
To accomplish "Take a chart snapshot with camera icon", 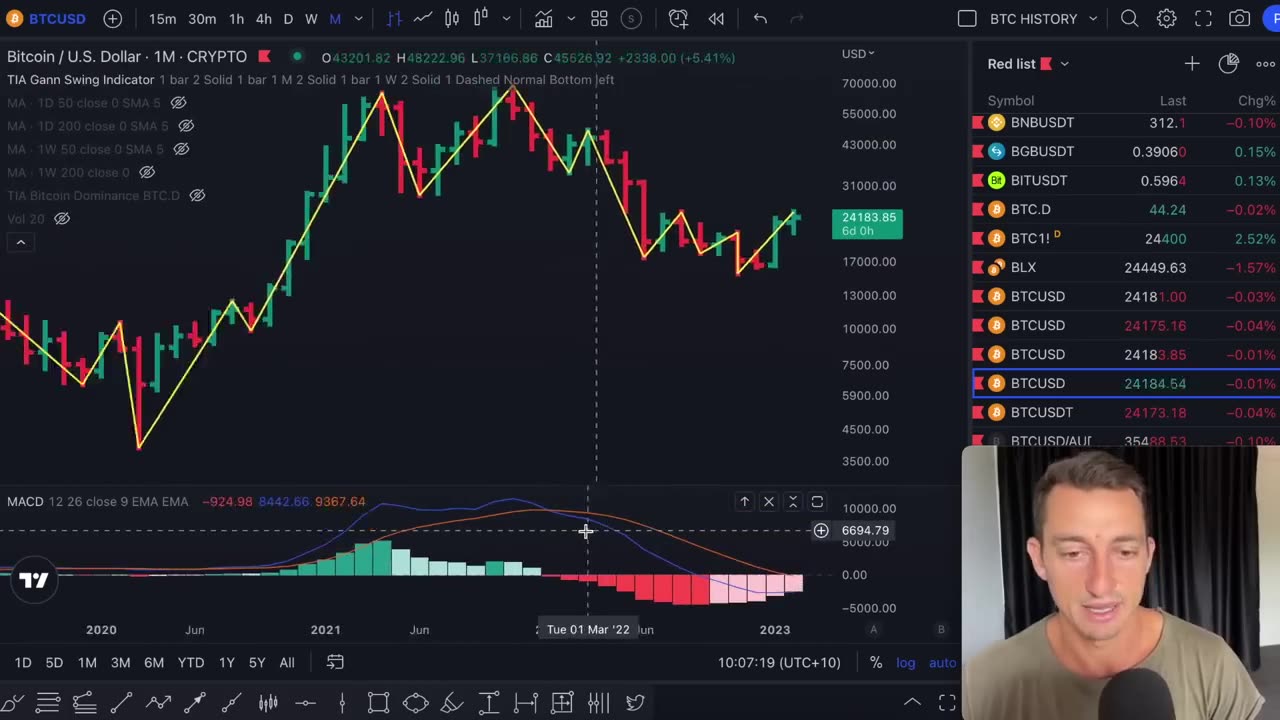I will click(1239, 18).
